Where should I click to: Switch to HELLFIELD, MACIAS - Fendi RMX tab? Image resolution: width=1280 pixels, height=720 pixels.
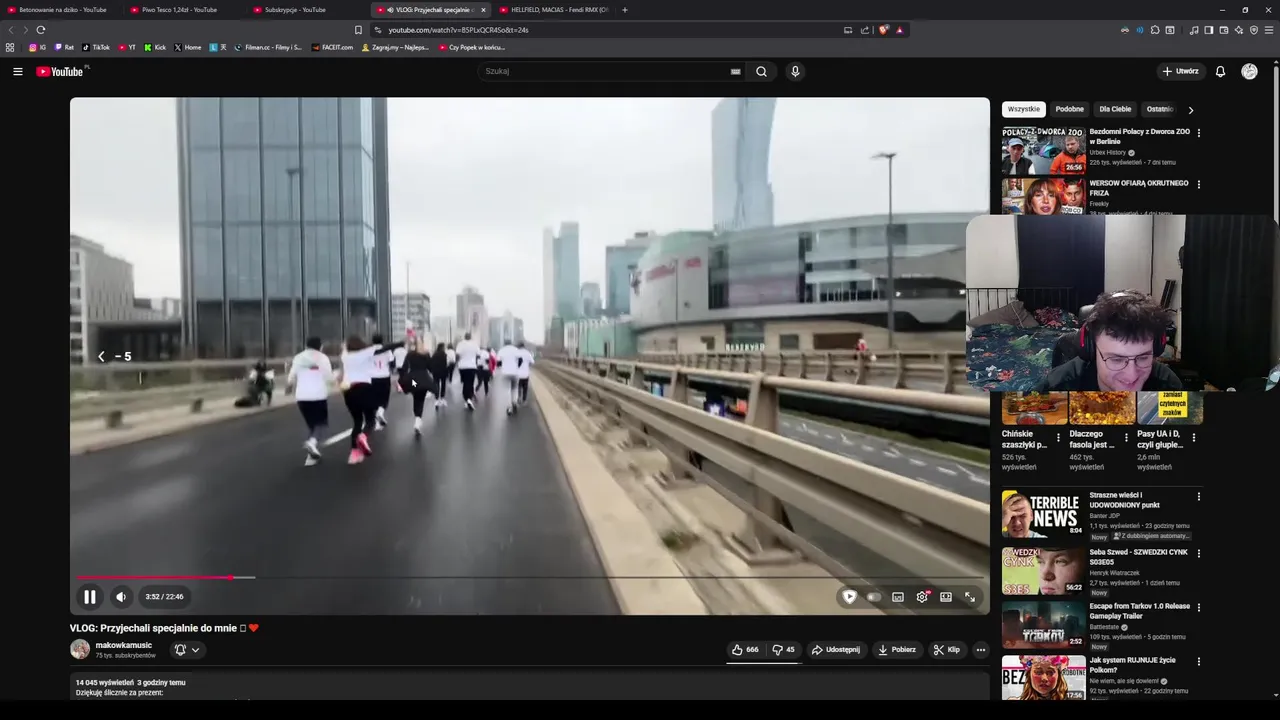553,10
